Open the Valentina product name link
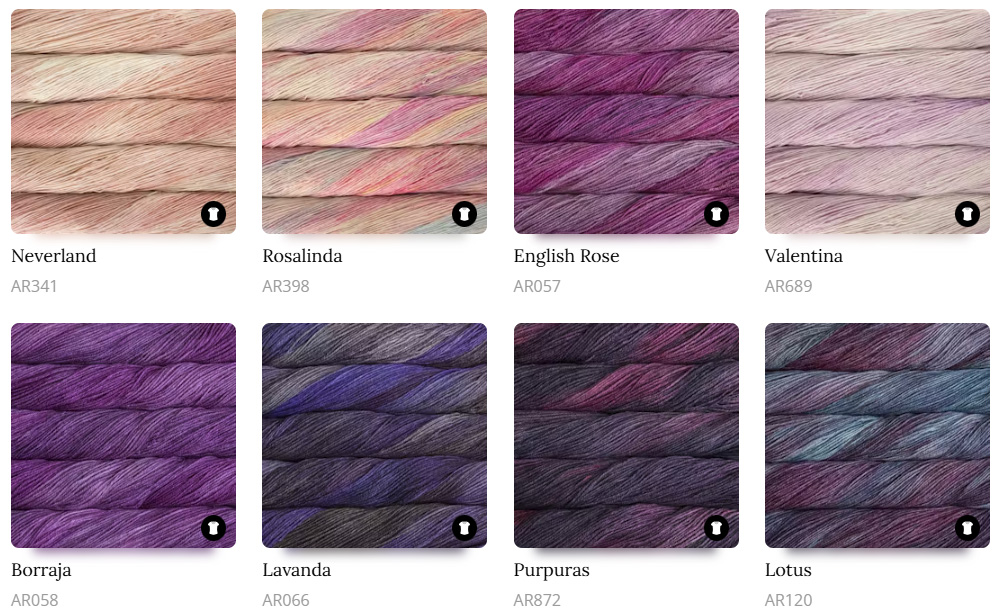 [803, 256]
